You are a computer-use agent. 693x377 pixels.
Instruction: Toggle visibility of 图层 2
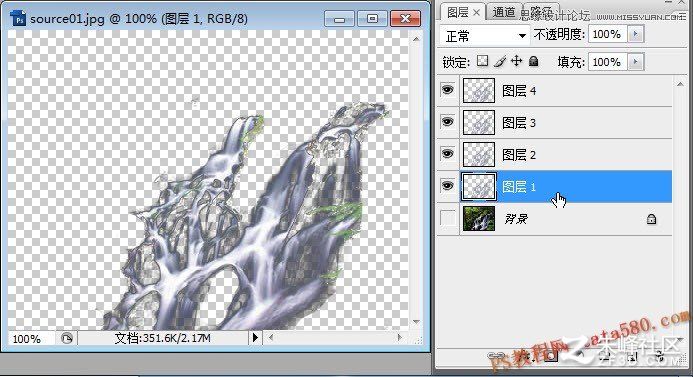(447, 154)
